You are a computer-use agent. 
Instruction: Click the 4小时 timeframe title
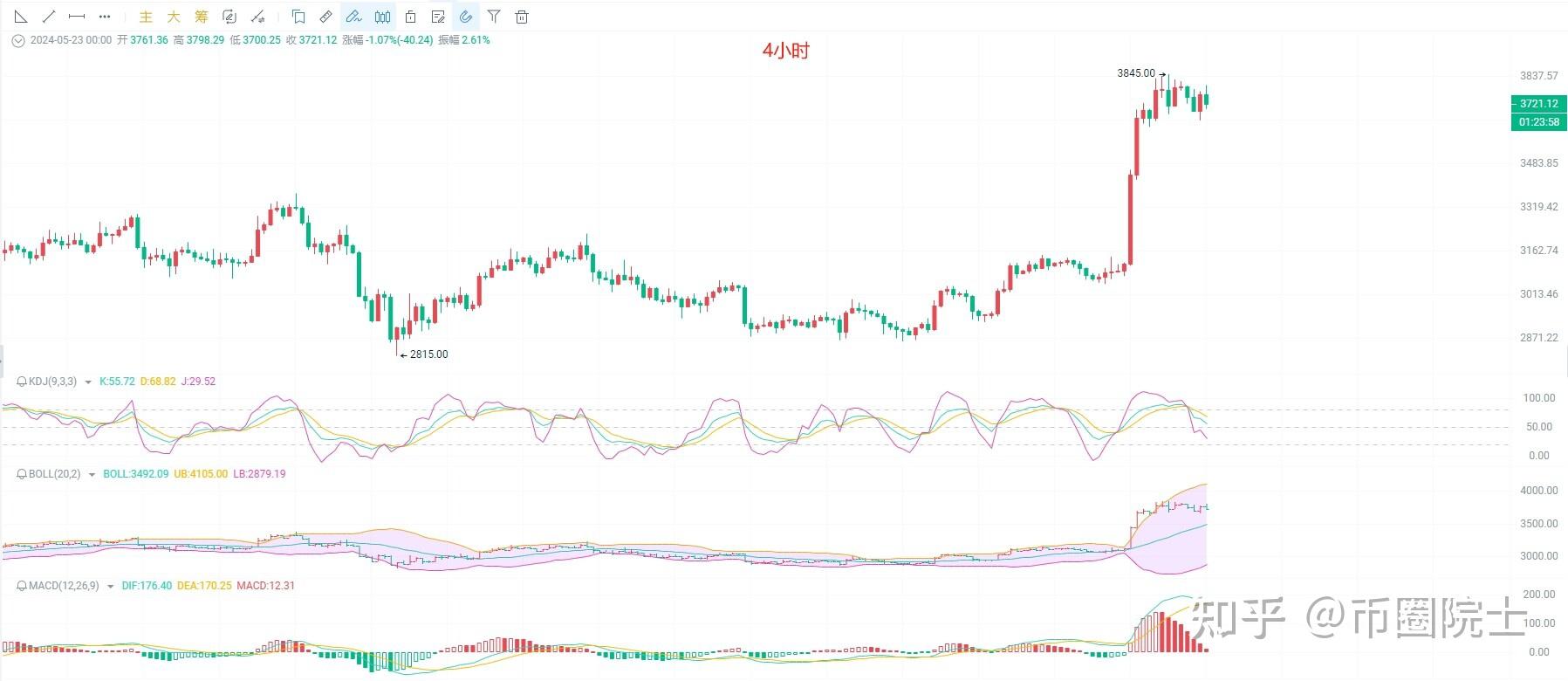pyautogui.click(x=785, y=51)
